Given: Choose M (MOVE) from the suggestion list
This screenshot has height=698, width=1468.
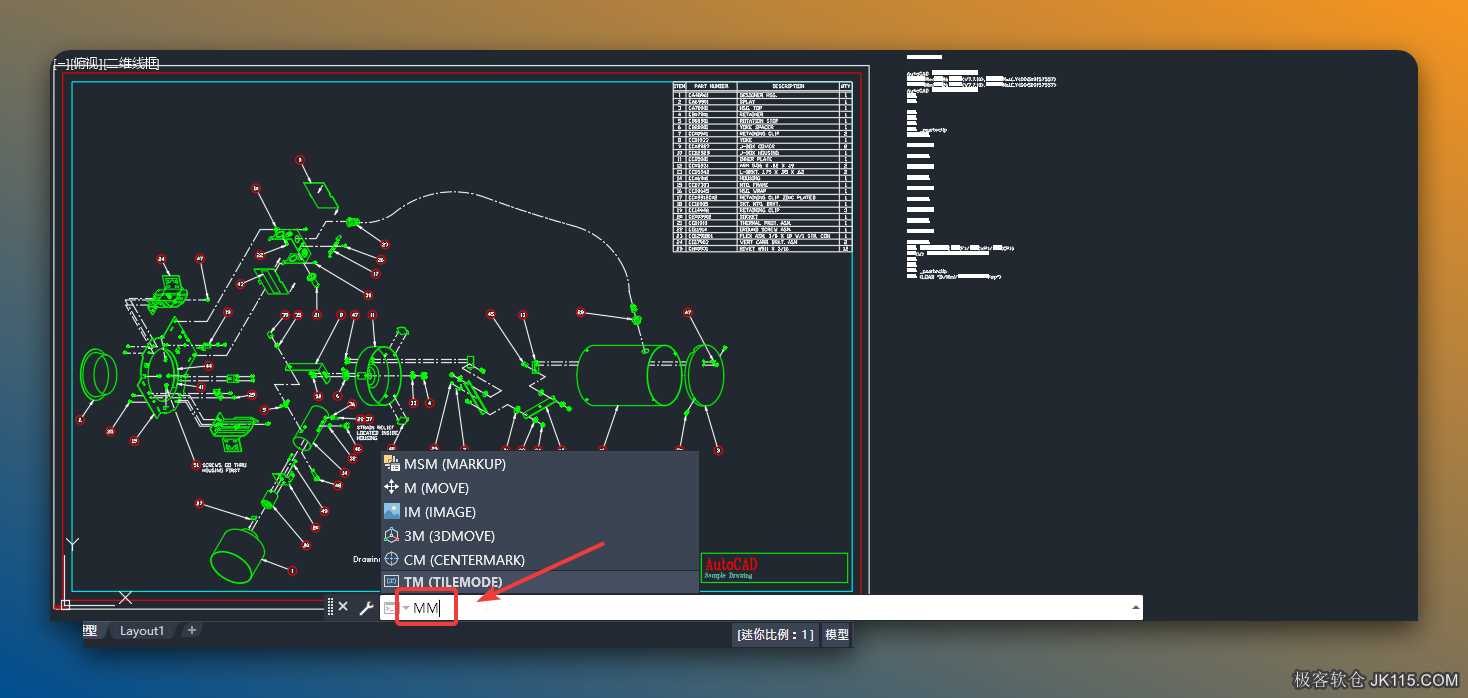Looking at the screenshot, I should [539, 488].
